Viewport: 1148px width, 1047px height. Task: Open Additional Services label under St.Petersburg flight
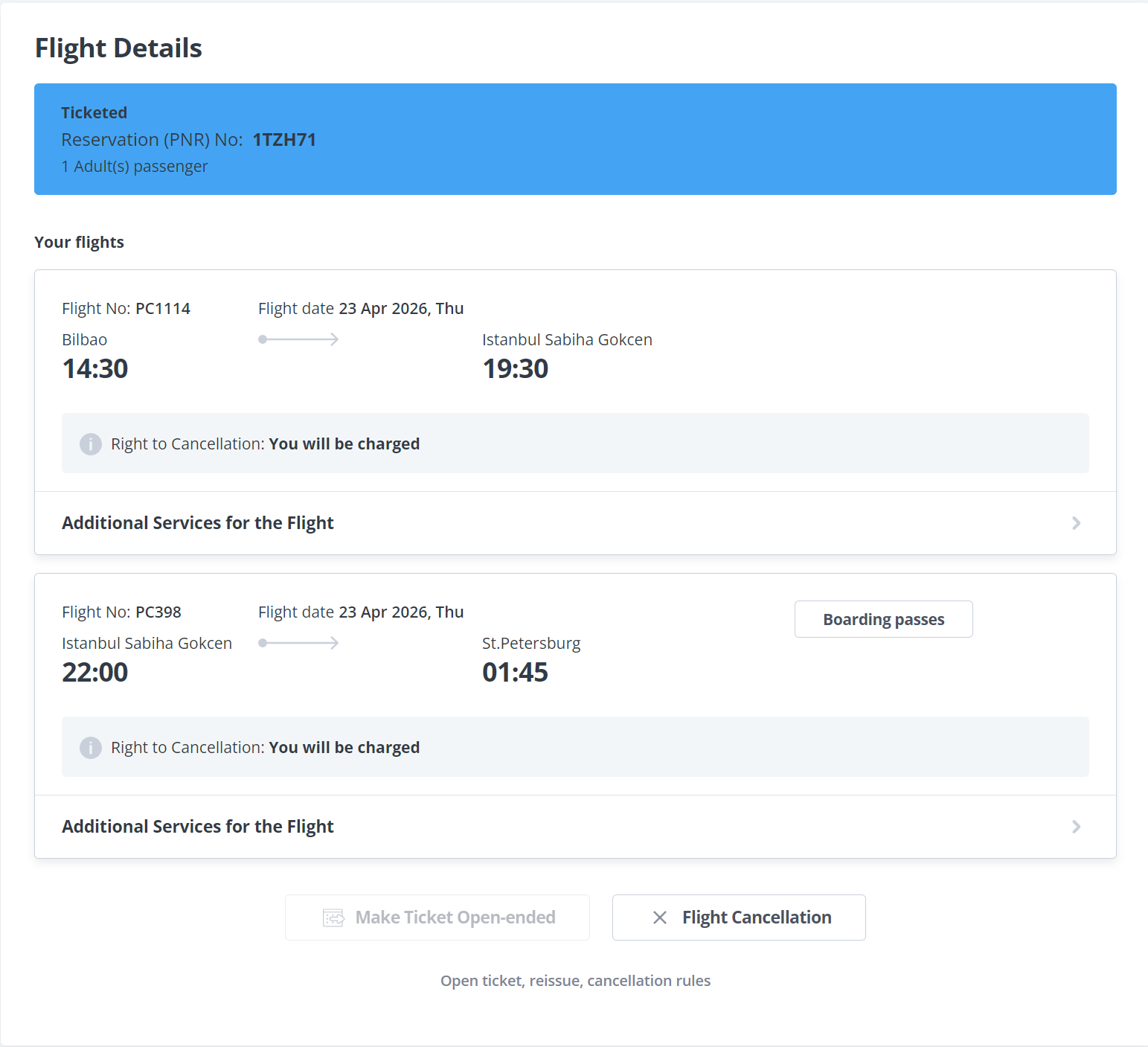point(198,827)
